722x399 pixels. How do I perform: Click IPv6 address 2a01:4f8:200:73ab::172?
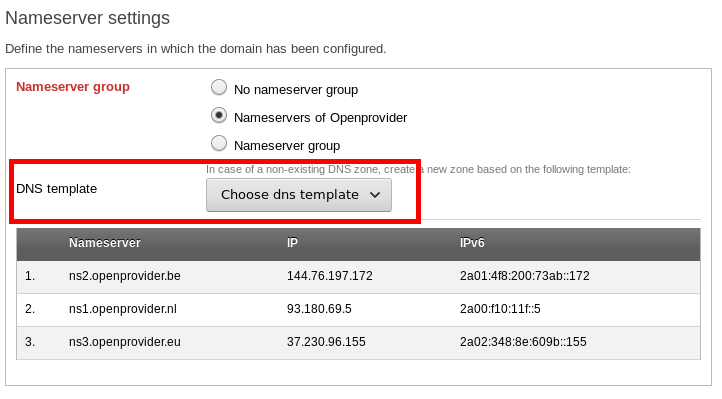click(x=524, y=276)
